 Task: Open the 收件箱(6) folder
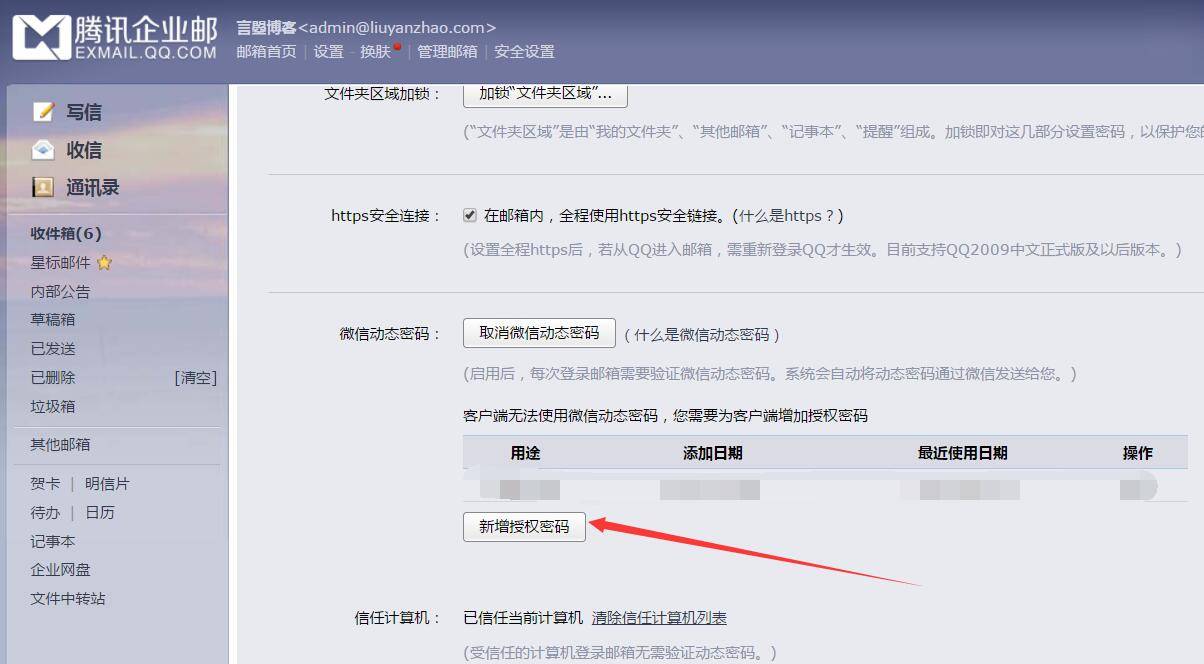coord(66,233)
